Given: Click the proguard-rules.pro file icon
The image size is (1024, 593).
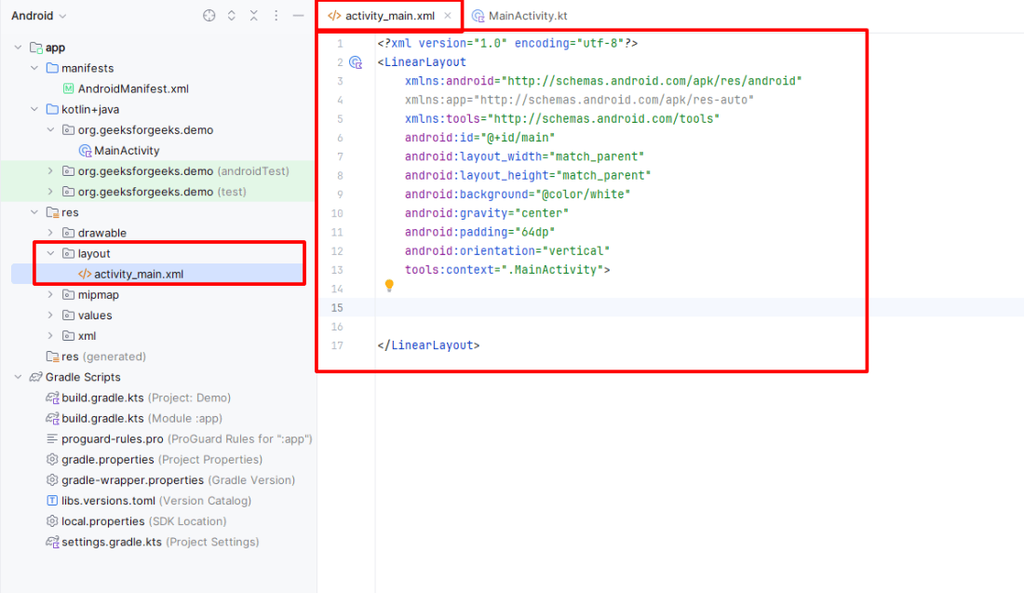Looking at the screenshot, I should (x=52, y=439).
